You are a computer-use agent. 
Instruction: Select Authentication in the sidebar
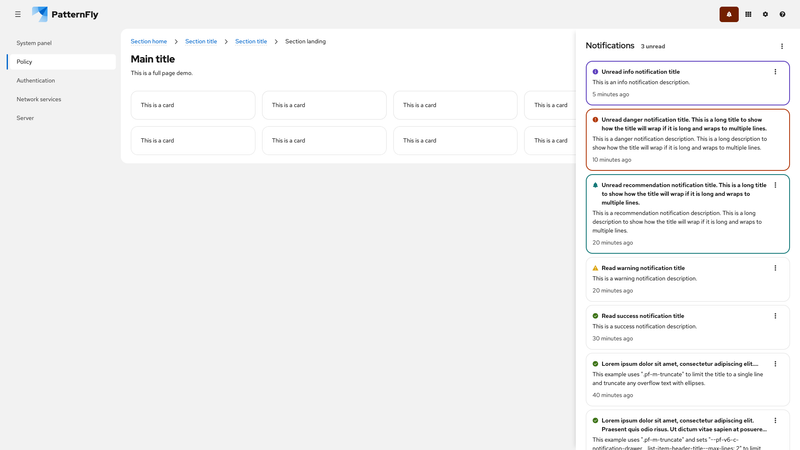(x=61, y=81)
